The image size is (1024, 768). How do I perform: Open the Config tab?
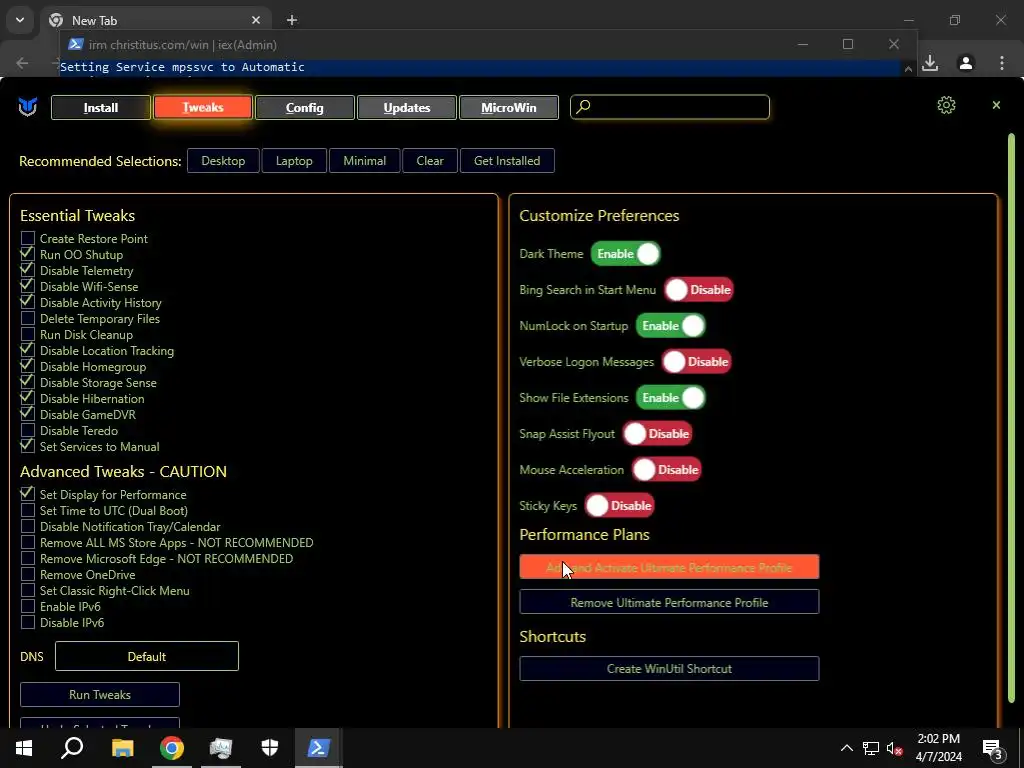pyautogui.click(x=304, y=107)
